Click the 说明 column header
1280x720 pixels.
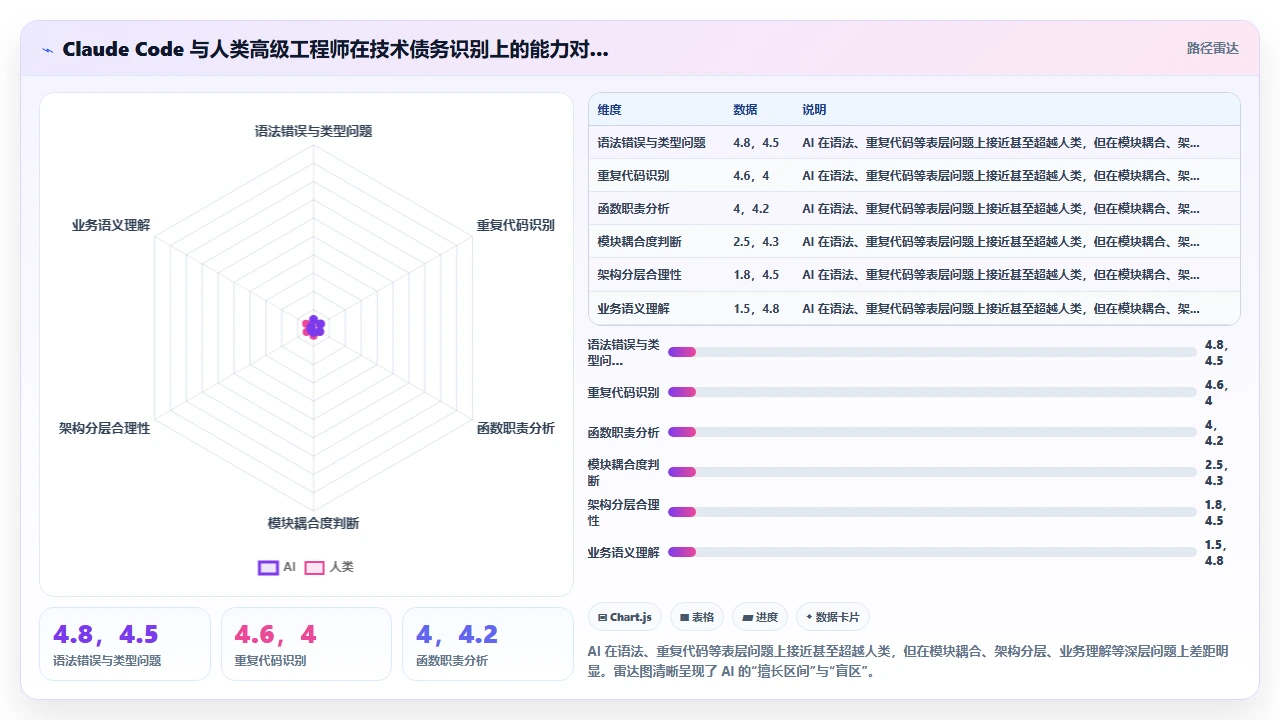(x=814, y=110)
